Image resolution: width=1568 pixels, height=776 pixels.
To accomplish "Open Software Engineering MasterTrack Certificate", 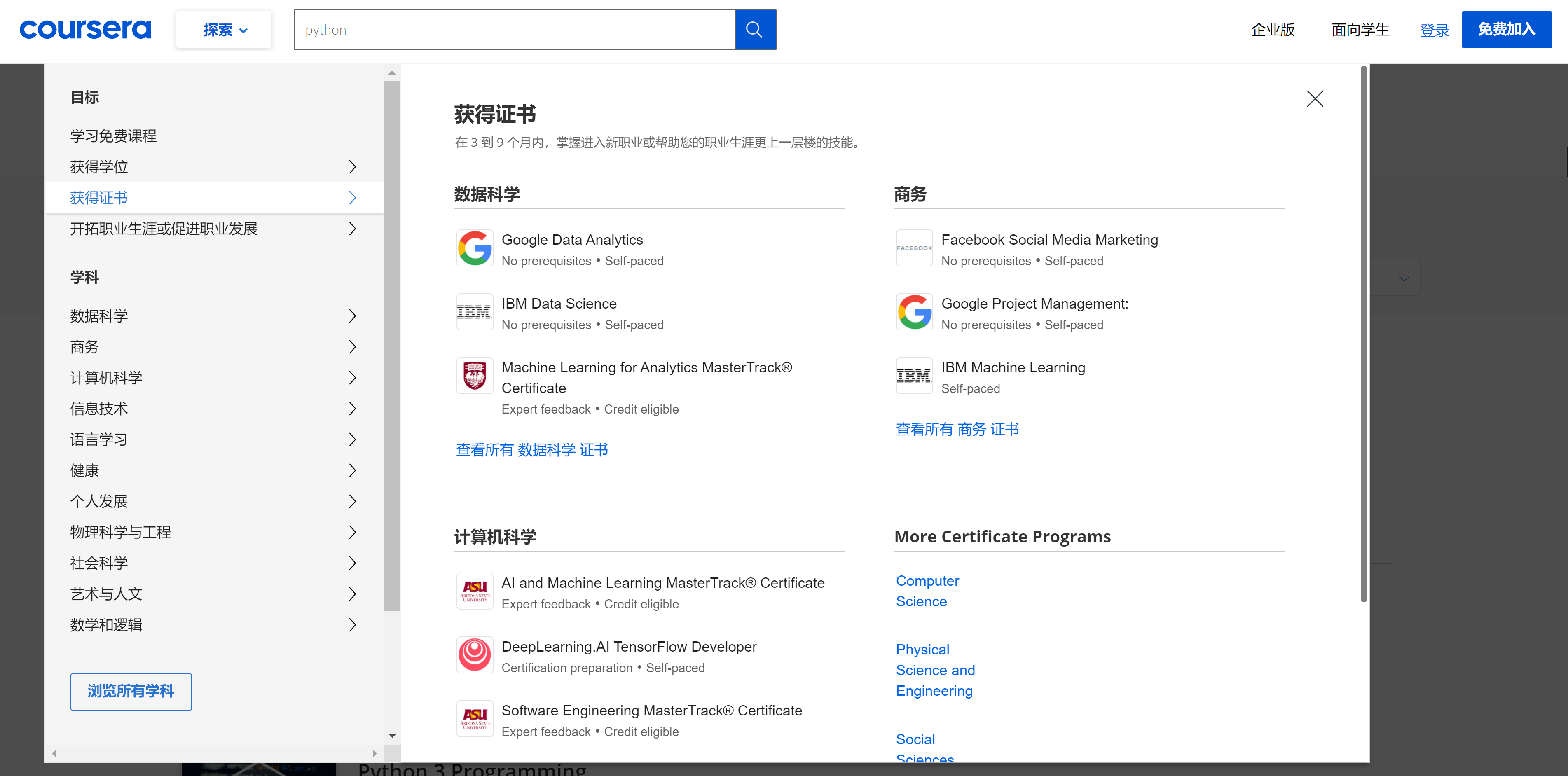I will [651, 711].
